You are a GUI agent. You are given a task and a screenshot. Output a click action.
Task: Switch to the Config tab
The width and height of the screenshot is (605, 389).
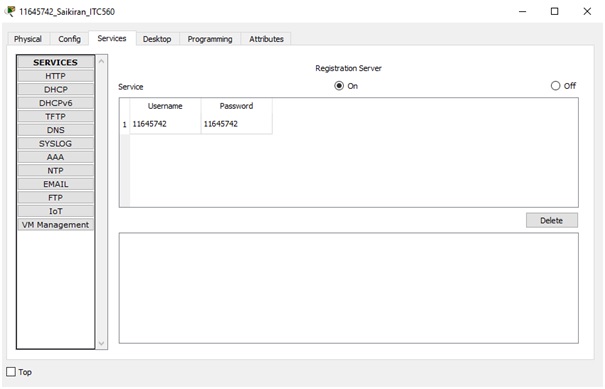(69, 39)
